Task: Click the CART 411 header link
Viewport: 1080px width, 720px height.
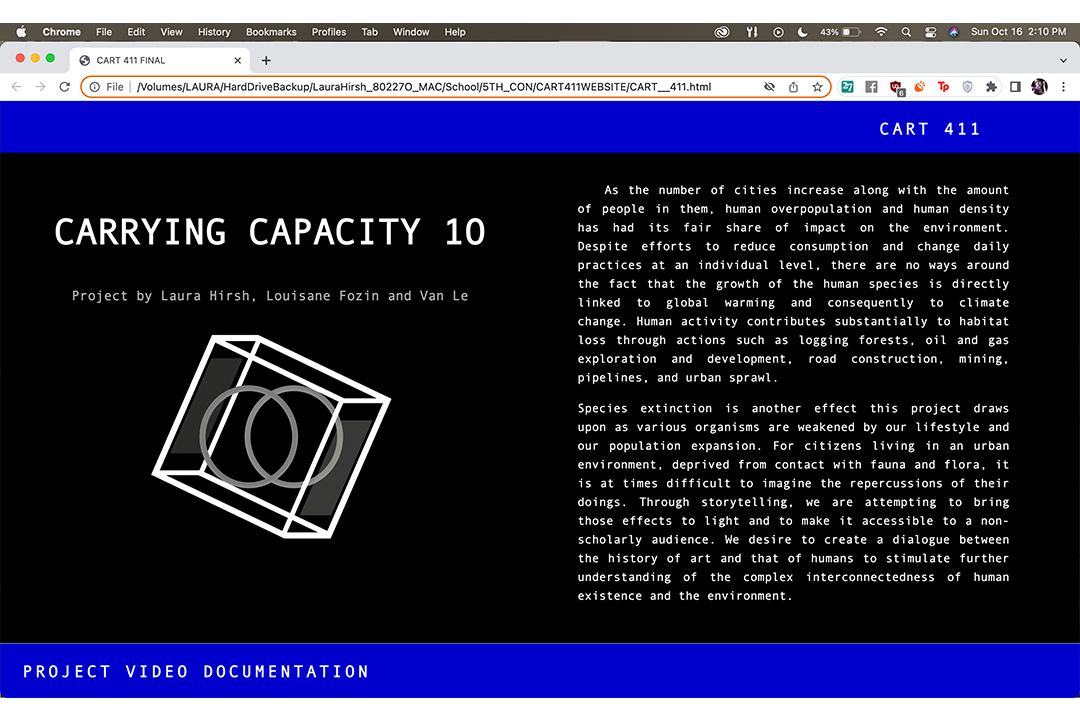Action: tap(930, 129)
